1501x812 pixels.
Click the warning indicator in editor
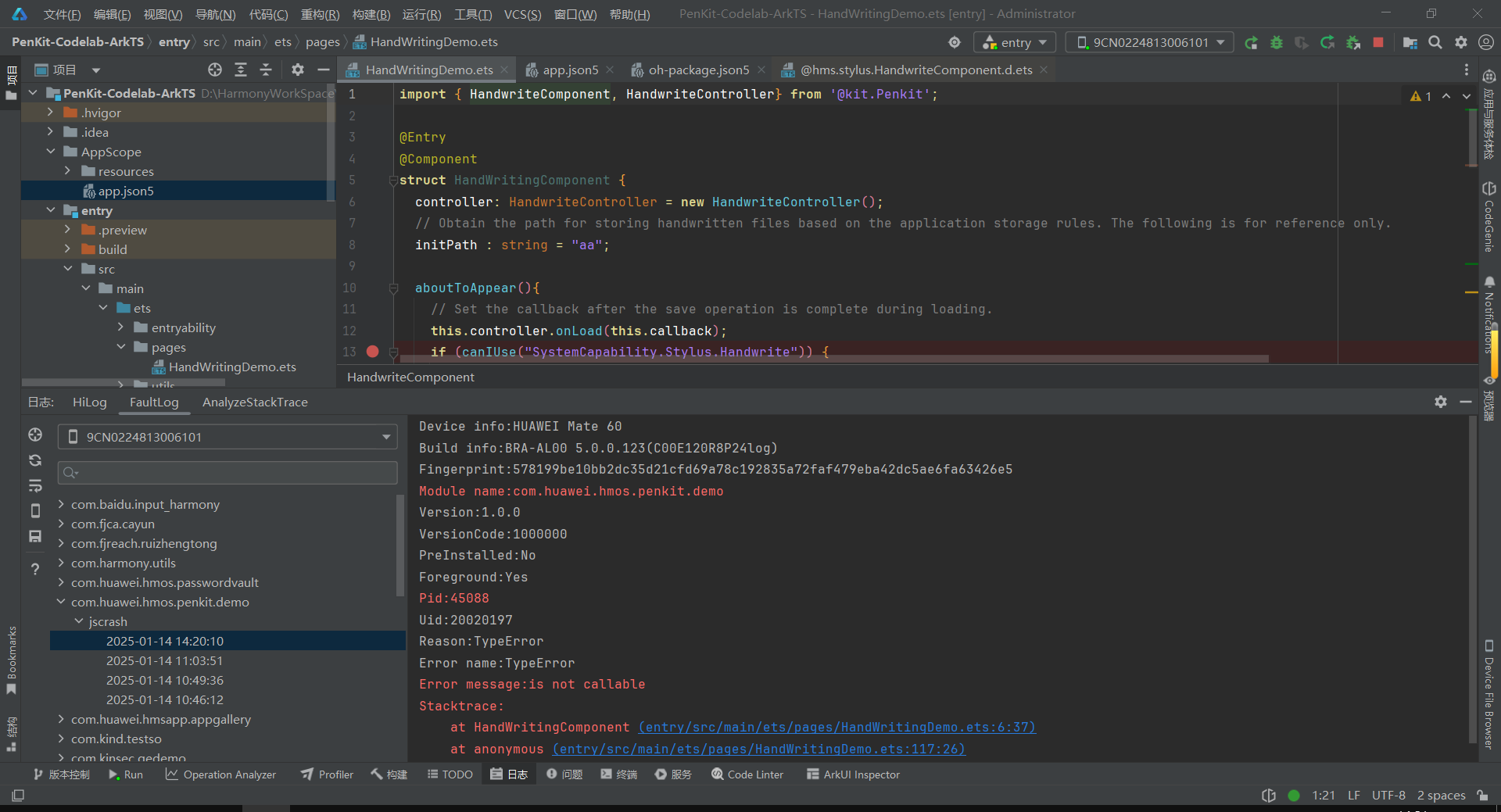[1420, 96]
